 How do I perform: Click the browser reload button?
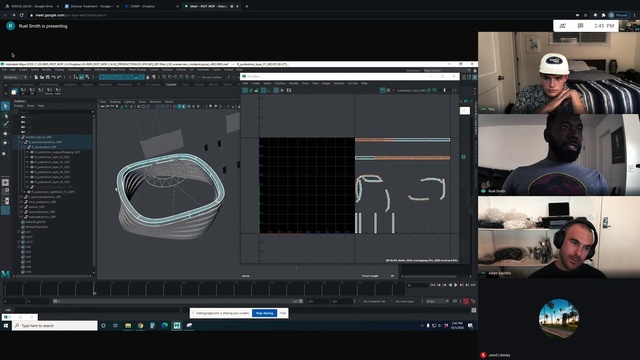pos(22,15)
